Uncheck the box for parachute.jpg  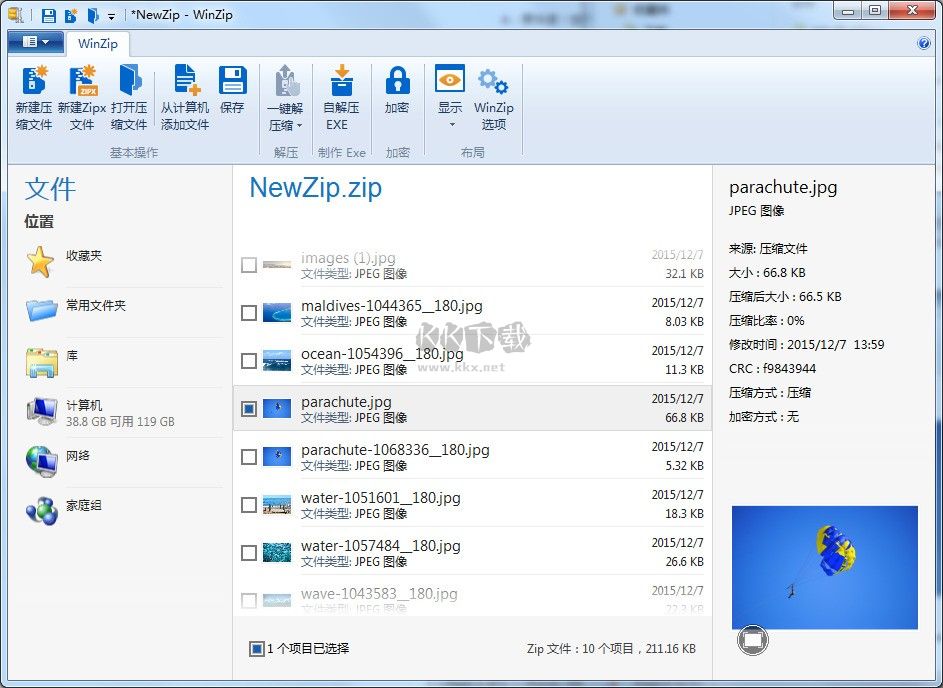(x=248, y=409)
